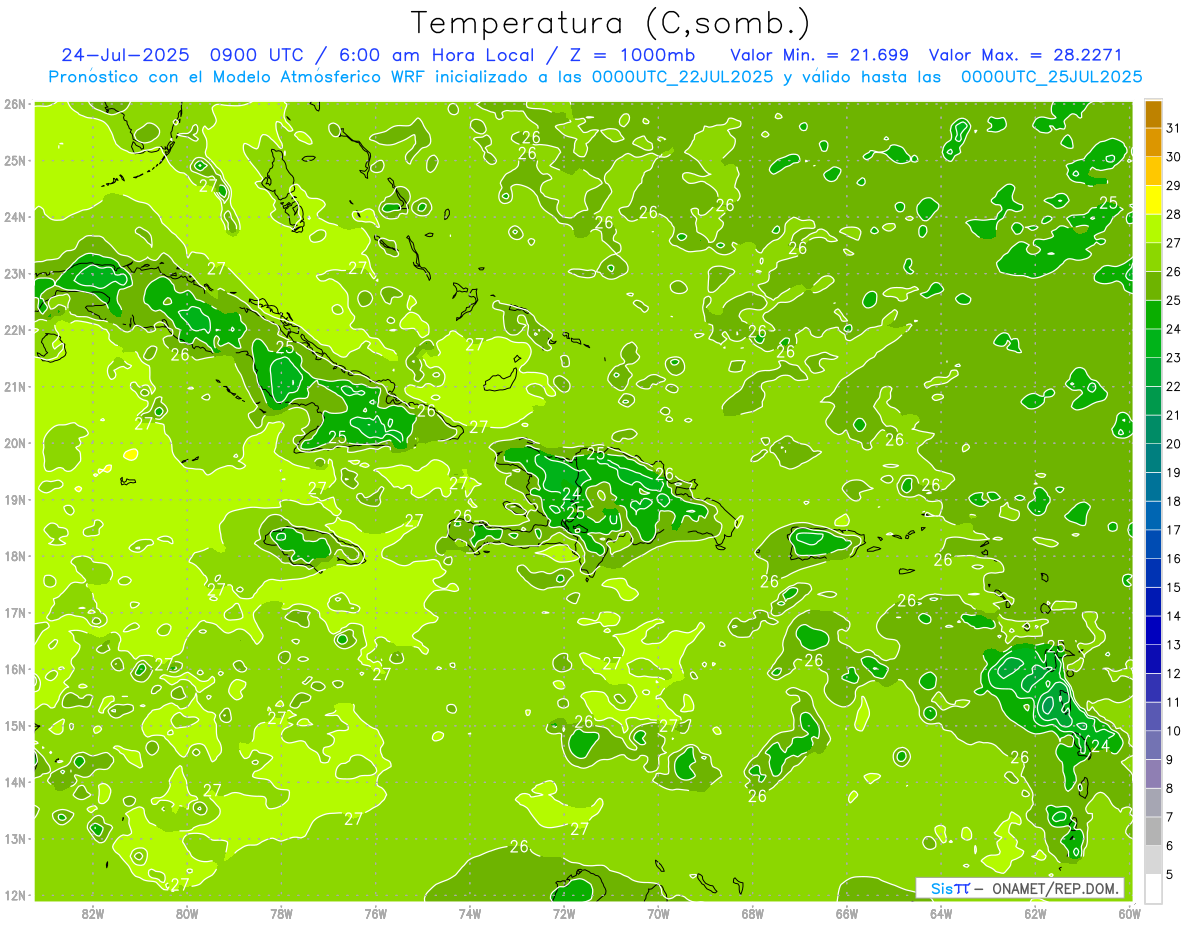
Task: Click color scale label '29'
Action: pos(1174,186)
